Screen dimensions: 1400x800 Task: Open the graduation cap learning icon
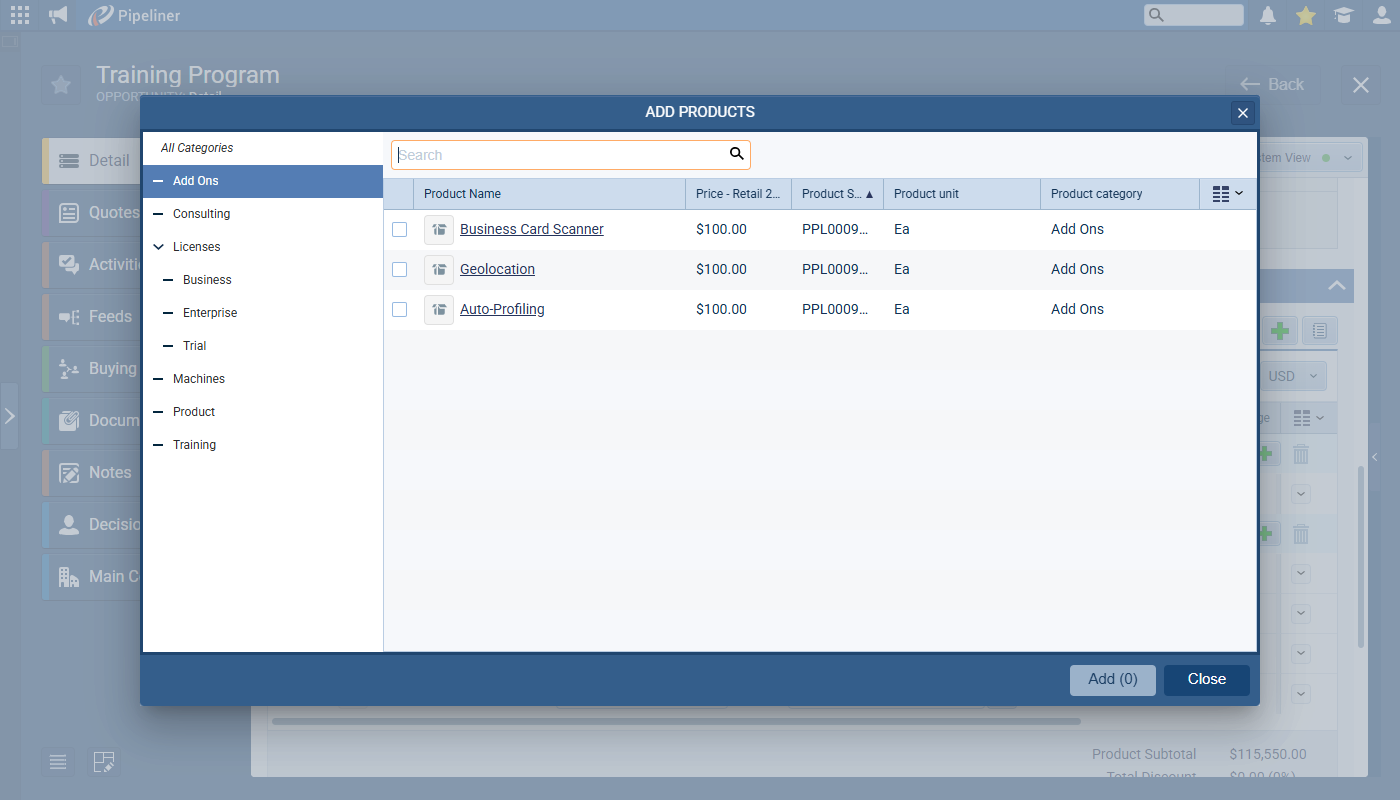click(x=1343, y=15)
